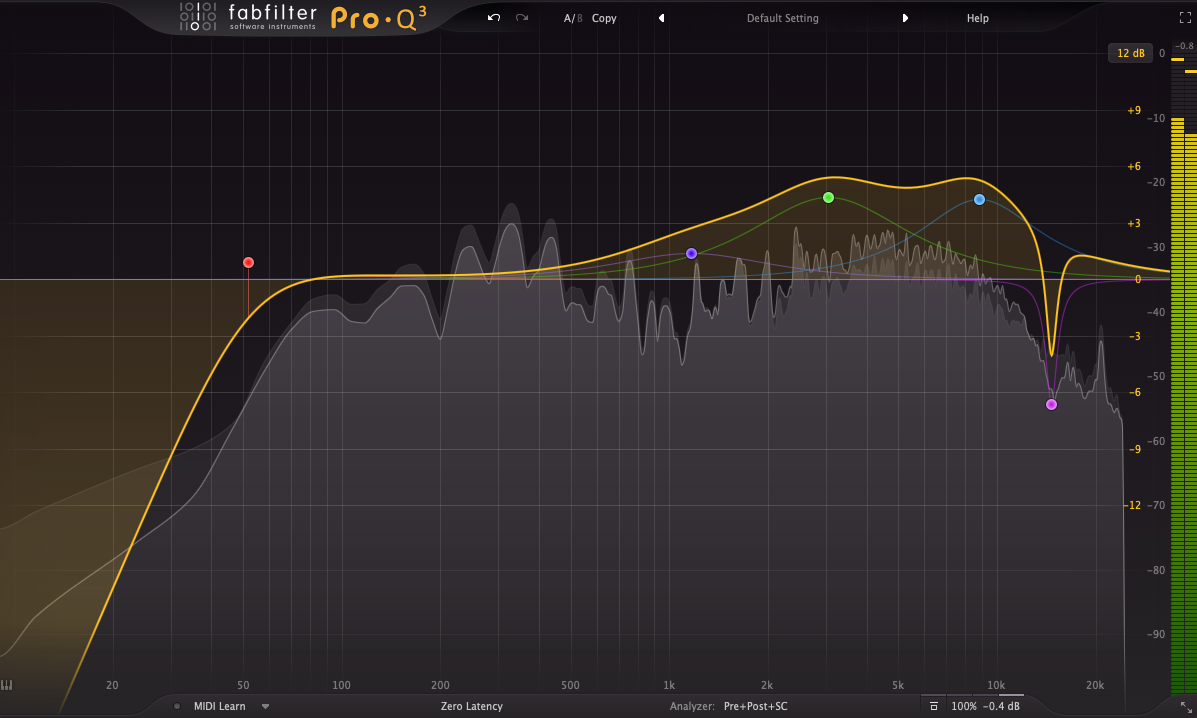
Task: Open the Analyzer Pre+Post+SC settings
Action: [x=755, y=706]
